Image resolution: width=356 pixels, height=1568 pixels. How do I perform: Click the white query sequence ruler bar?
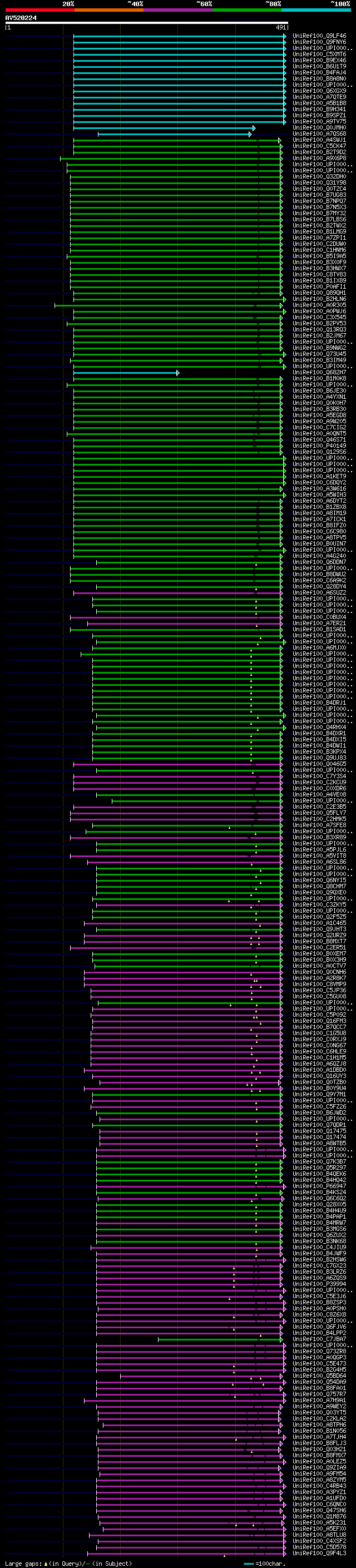coord(146,23)
